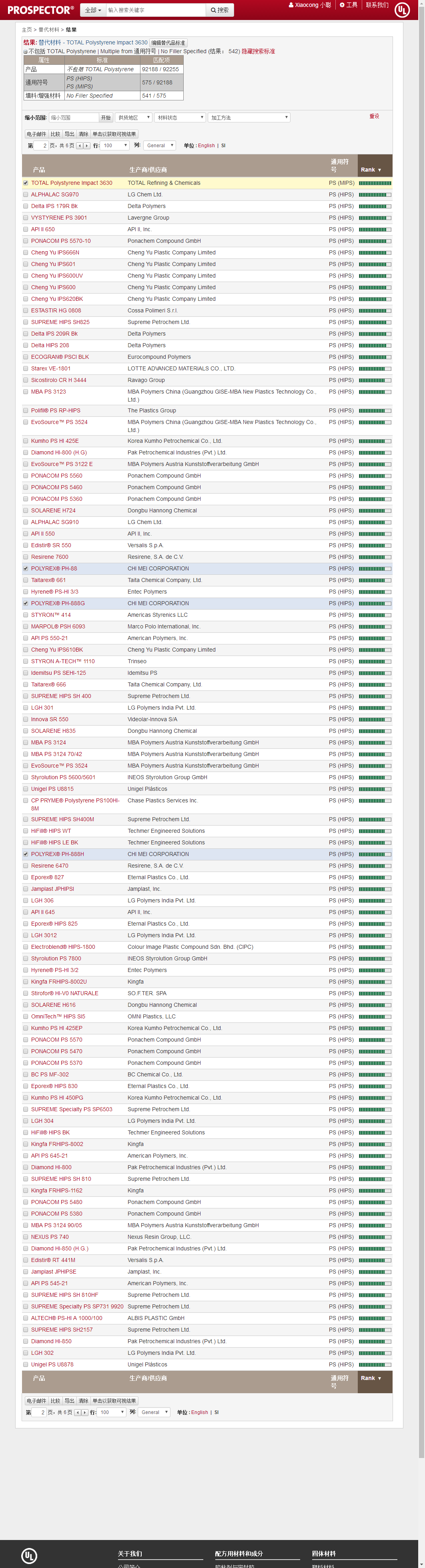Click the 缩小范围 narrow search input field
The height and width of the screenshot is (1568, 425).
coord(73,118)
